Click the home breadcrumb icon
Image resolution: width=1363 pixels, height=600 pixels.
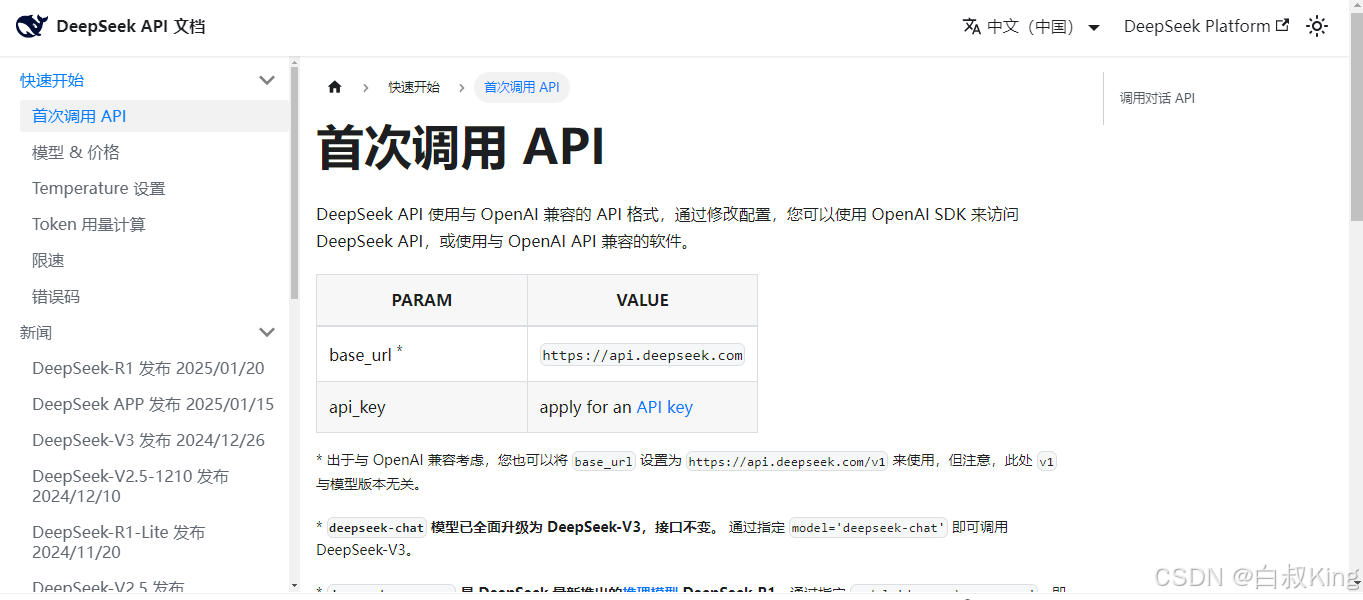(x=335, y=87)
